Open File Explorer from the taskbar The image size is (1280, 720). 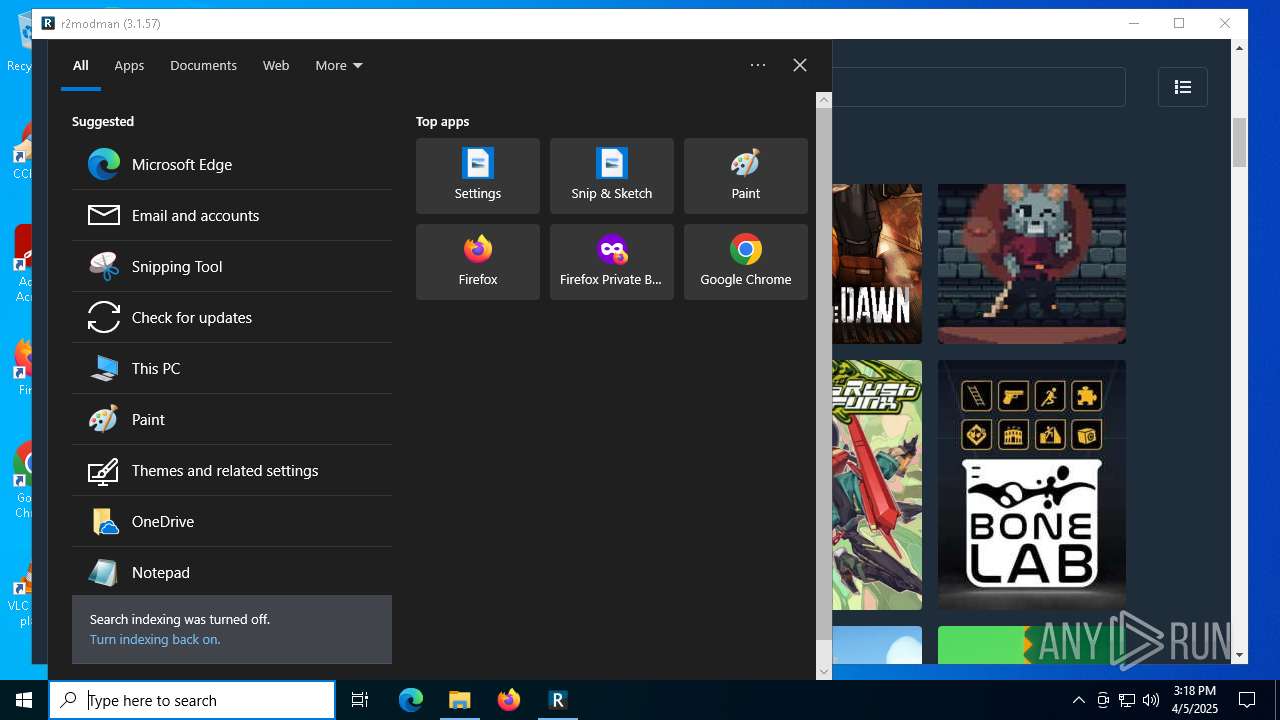click(x=460, y=700)
